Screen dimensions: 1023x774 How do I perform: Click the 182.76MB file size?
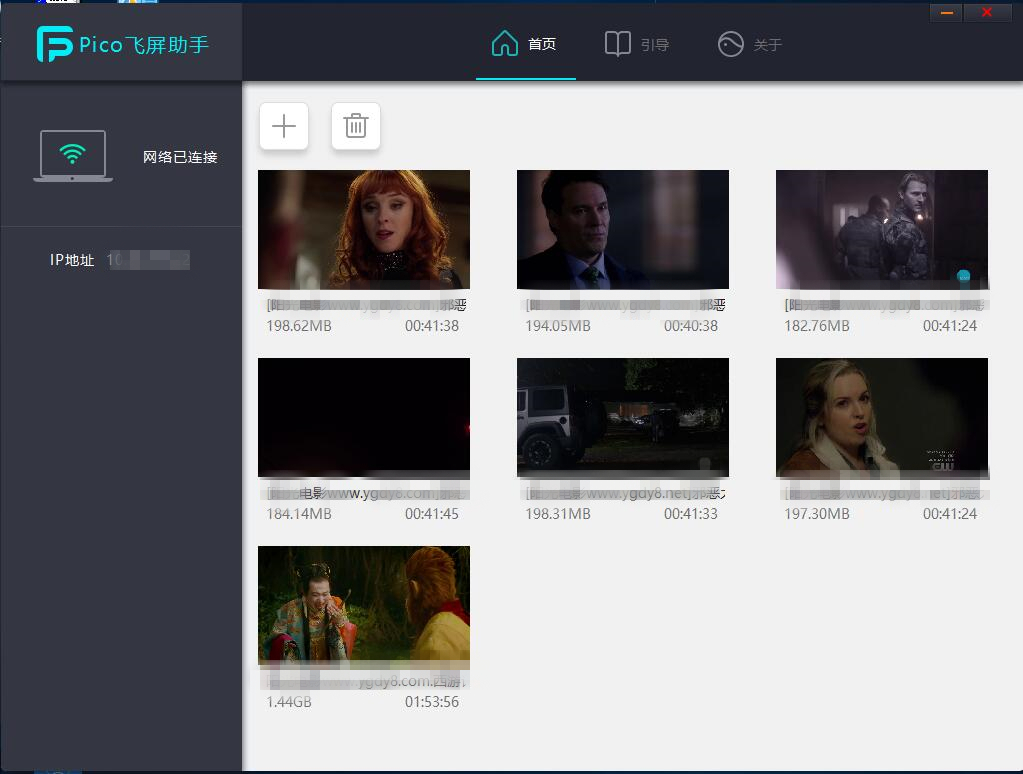tap(817, 326)
